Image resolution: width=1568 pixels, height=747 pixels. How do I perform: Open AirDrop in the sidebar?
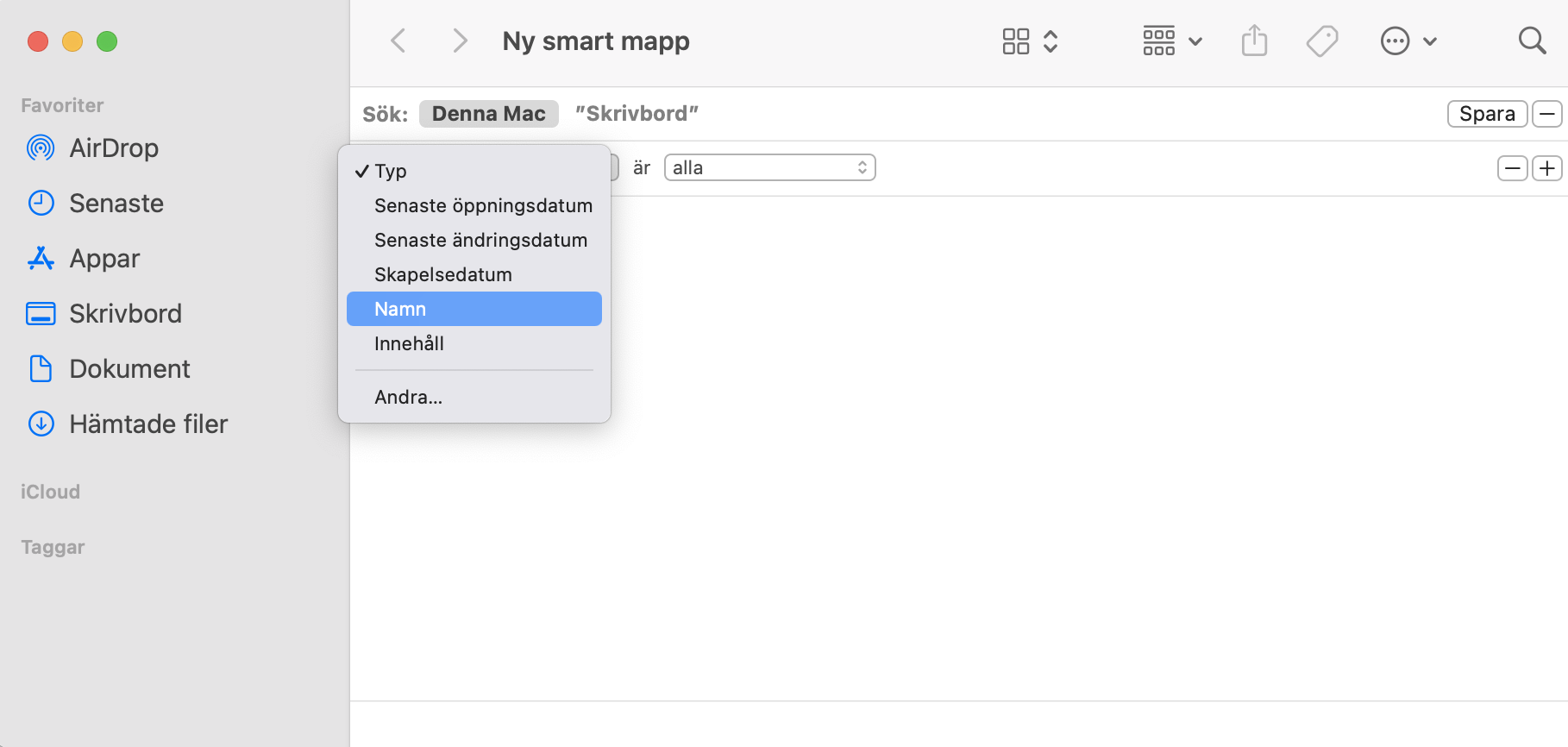93,148
